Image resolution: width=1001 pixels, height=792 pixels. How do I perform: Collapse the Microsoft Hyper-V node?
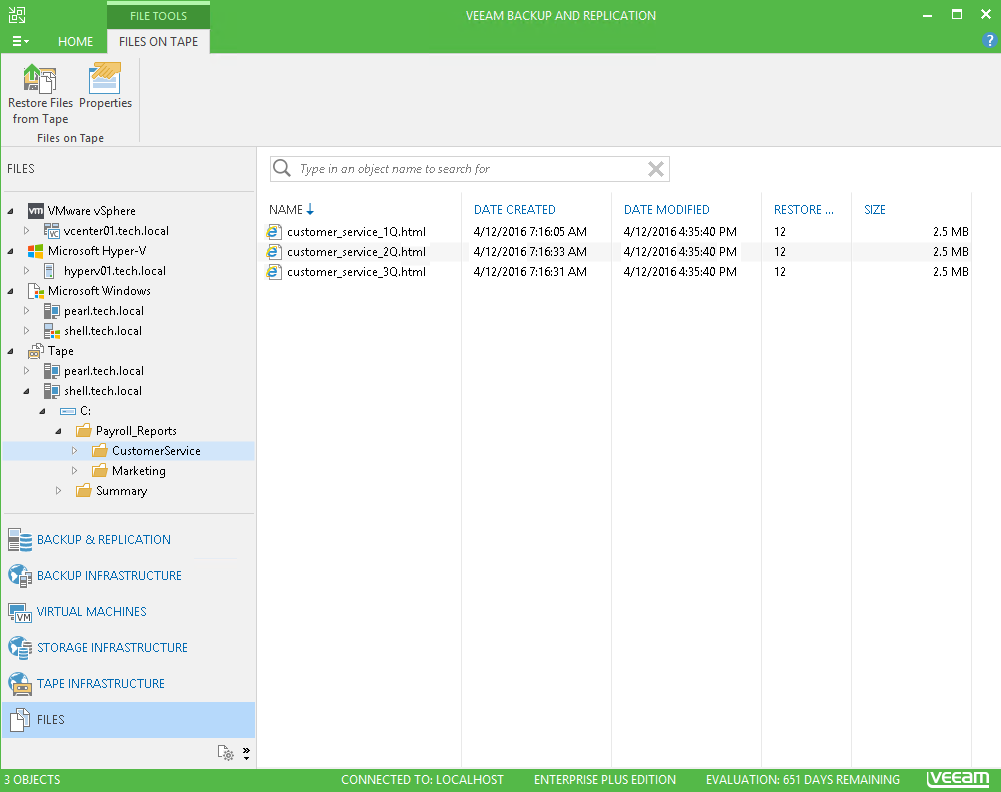[x=10, y=251]
